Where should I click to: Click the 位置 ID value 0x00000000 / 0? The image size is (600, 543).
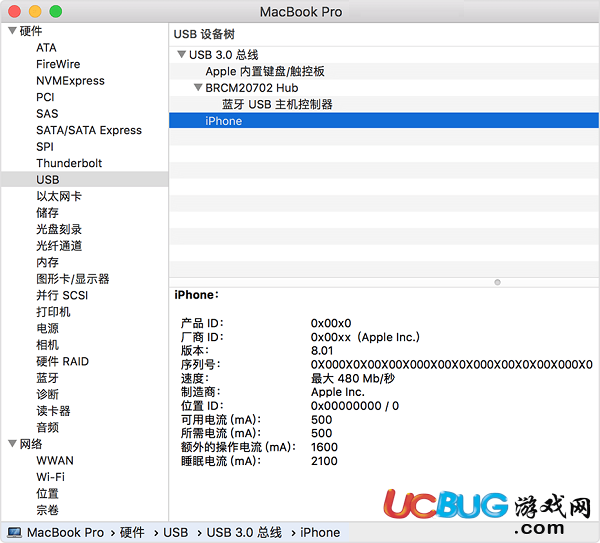click(x=355, y=406)
